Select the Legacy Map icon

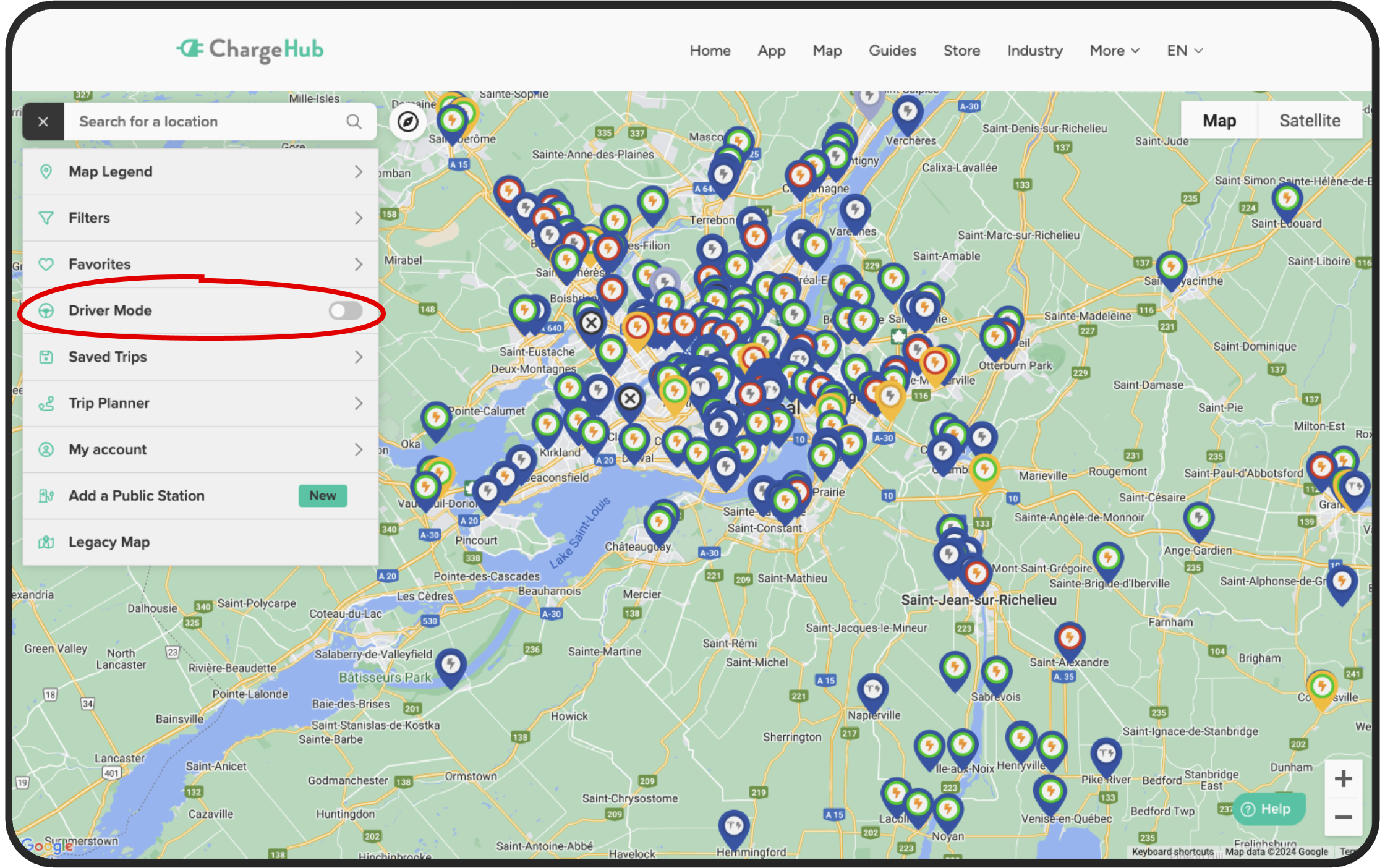tap(46, 542)
